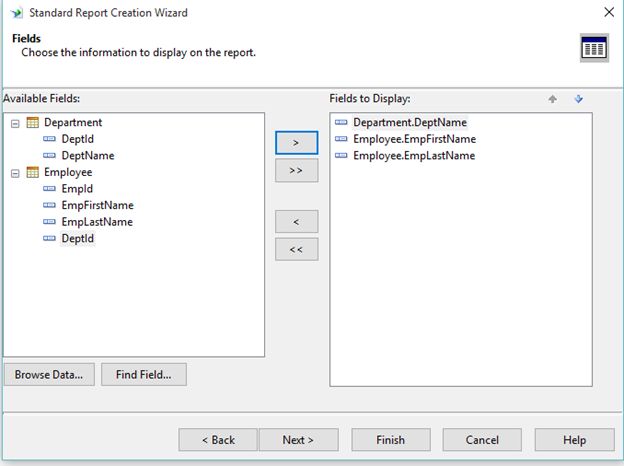Click the Employee table name
Screen dimensions: 624x466
pyautogui.click(x=68, y=172)
